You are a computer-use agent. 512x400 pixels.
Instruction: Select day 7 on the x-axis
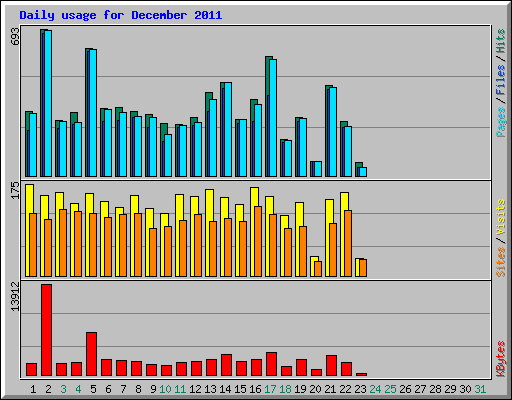[x=123, y=389]
